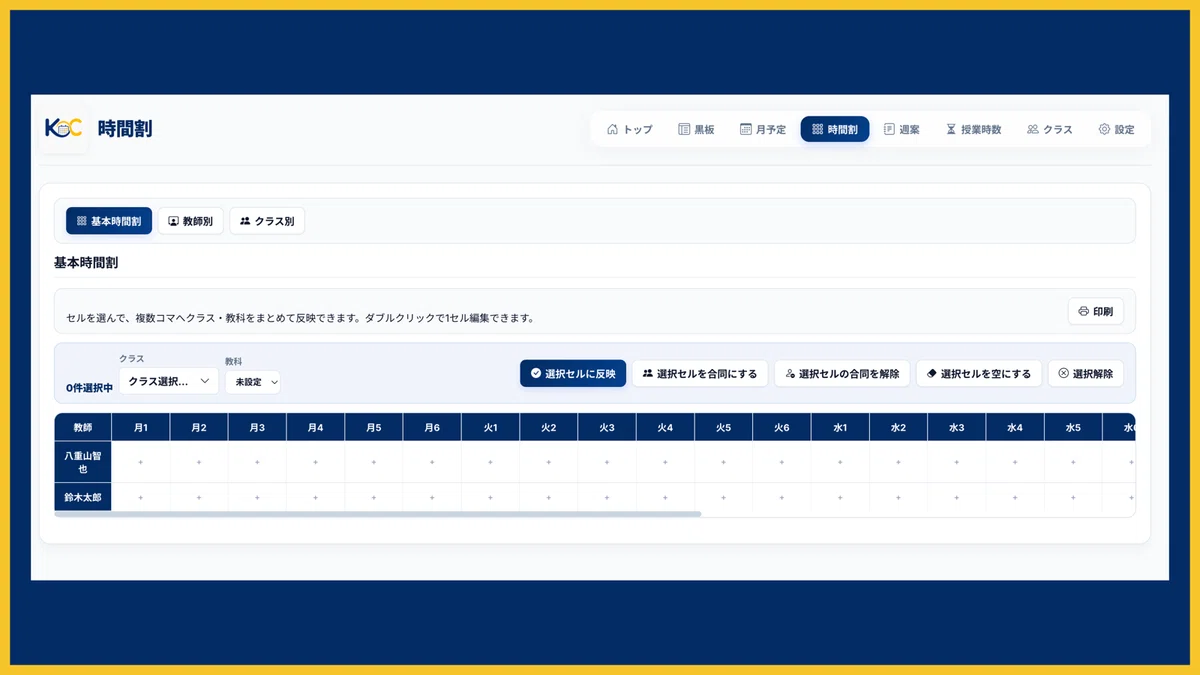The image size is (1200, 675).
Task: Open the 月予定 calendar tab
Action: 763,129
